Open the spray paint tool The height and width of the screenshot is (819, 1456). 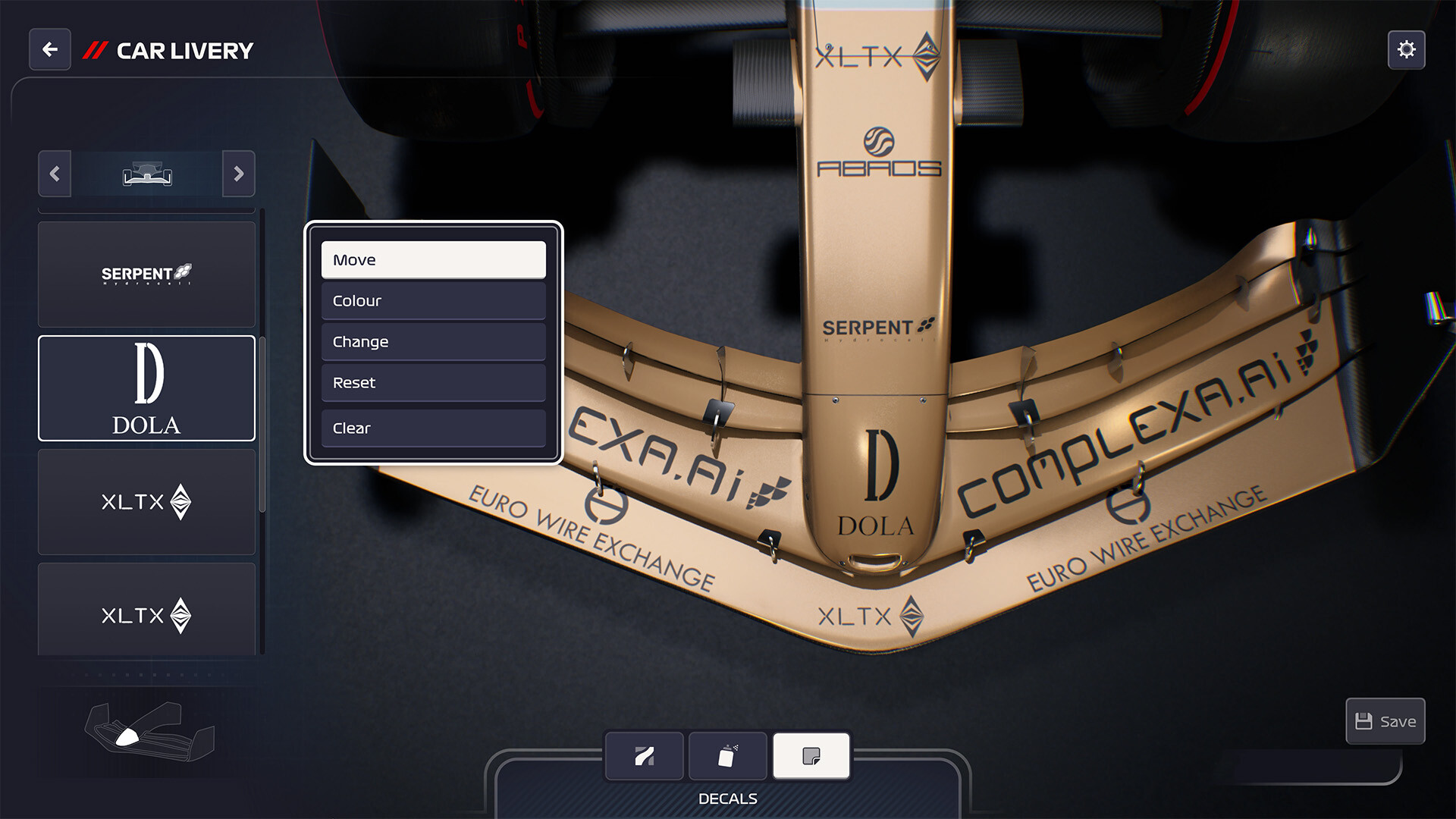click(726, 755)
